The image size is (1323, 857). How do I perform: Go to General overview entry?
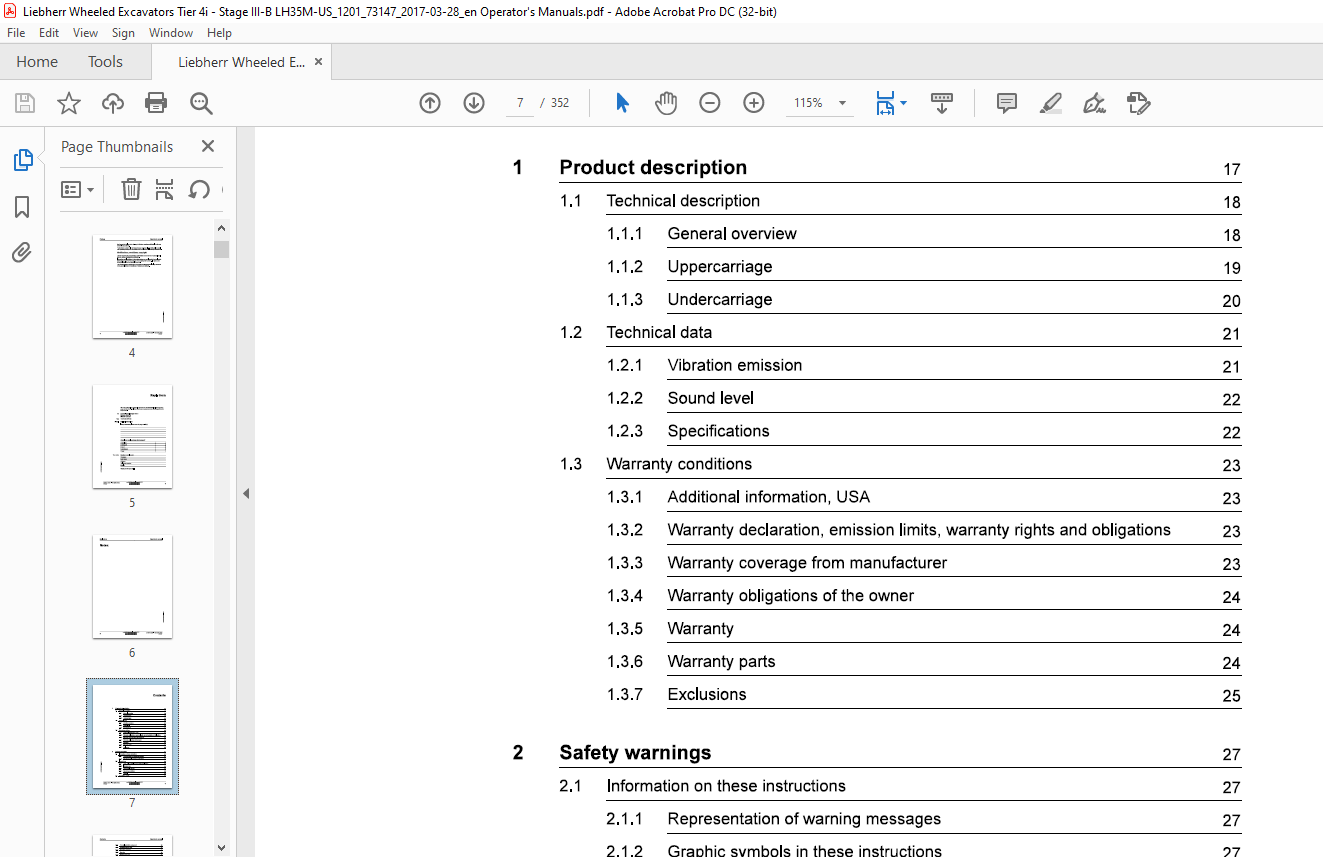coord(732,234)
